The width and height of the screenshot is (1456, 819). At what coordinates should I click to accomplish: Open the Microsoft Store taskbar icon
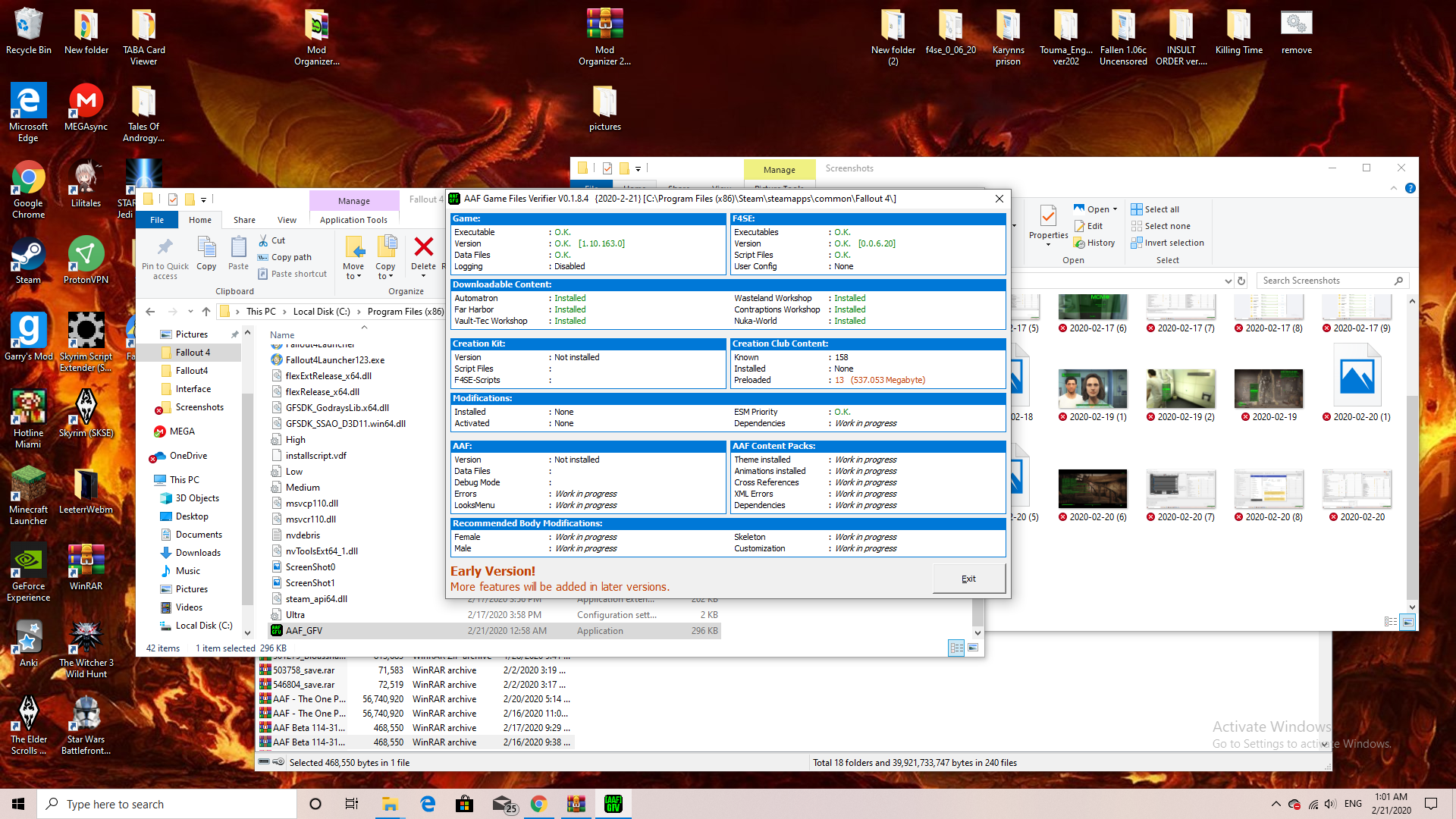coord(464,804)
